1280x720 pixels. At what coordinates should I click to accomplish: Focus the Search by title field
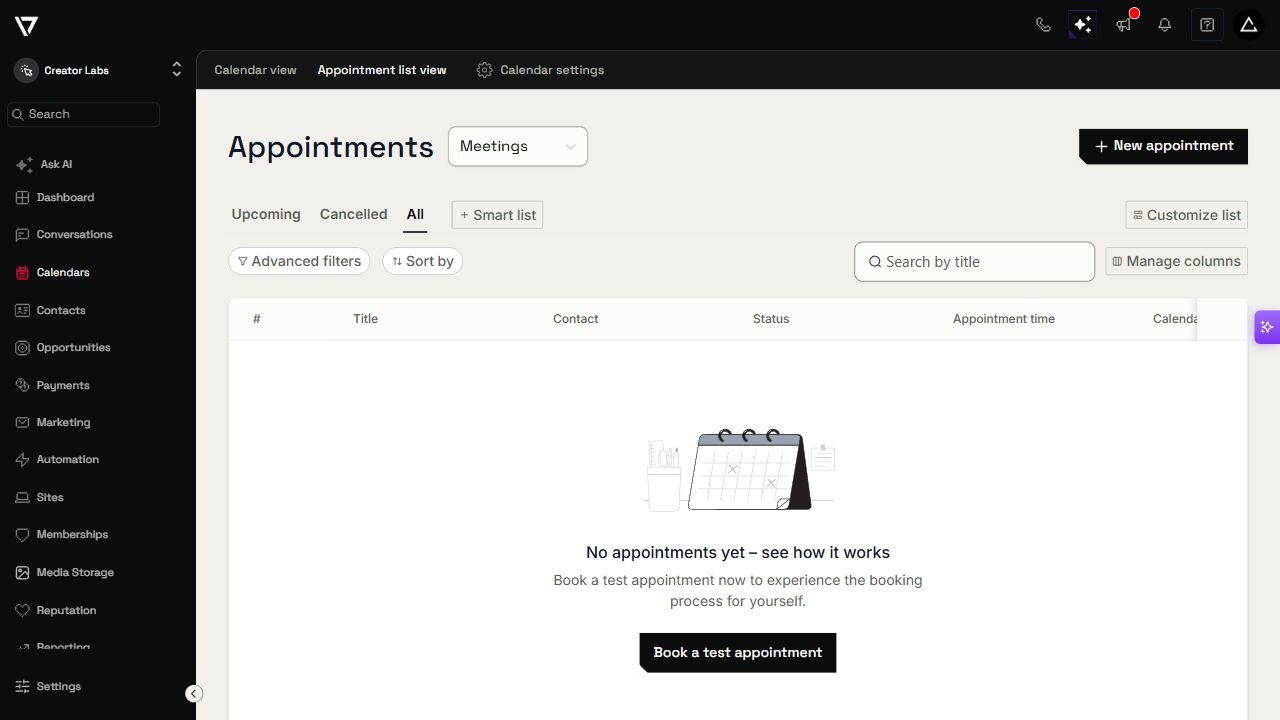[974, 262]
